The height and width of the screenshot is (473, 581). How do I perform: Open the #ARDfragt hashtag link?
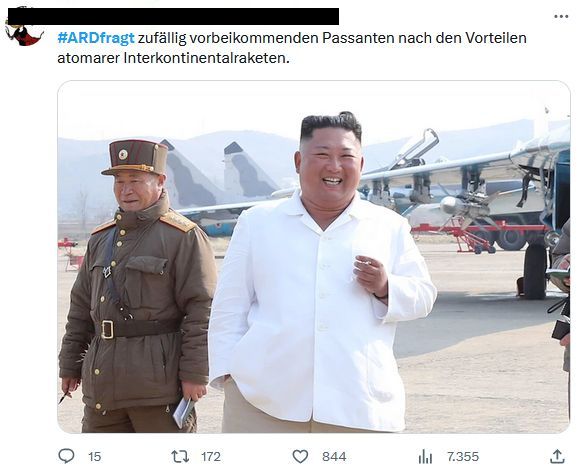point(96,38)
